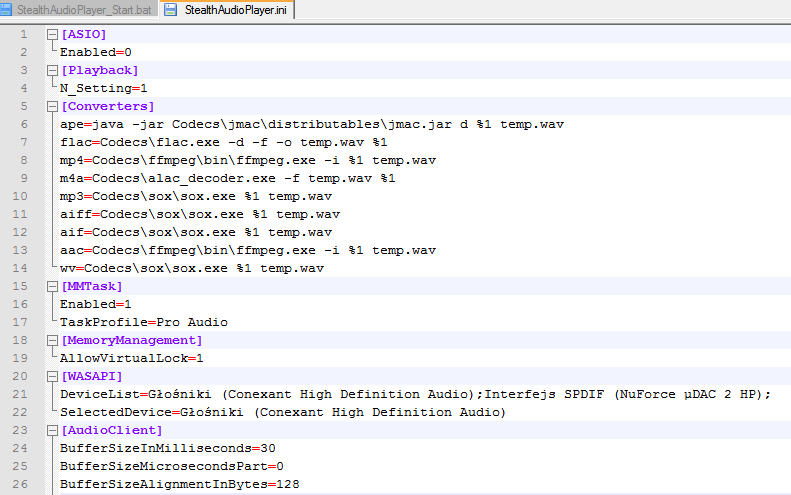Viewport: 791px width, 495px height.
Task: Click the [Converters] section header
Action: coord(107,106)
